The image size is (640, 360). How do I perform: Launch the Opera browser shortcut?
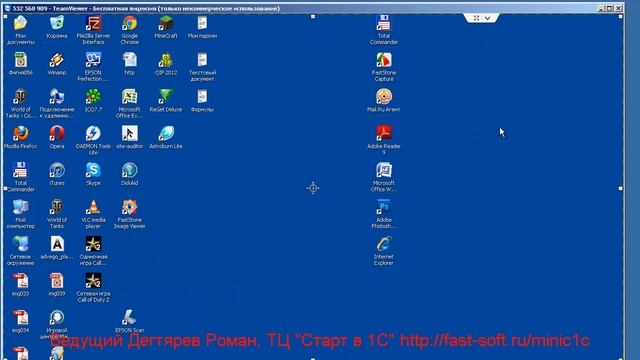57,134
